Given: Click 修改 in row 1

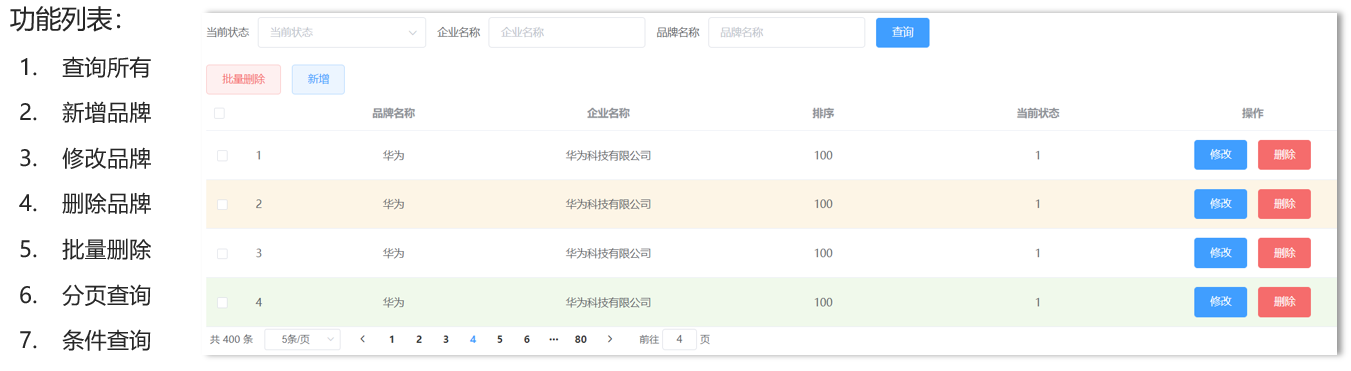Looking at the screenshot, I should pos(1220,155).
